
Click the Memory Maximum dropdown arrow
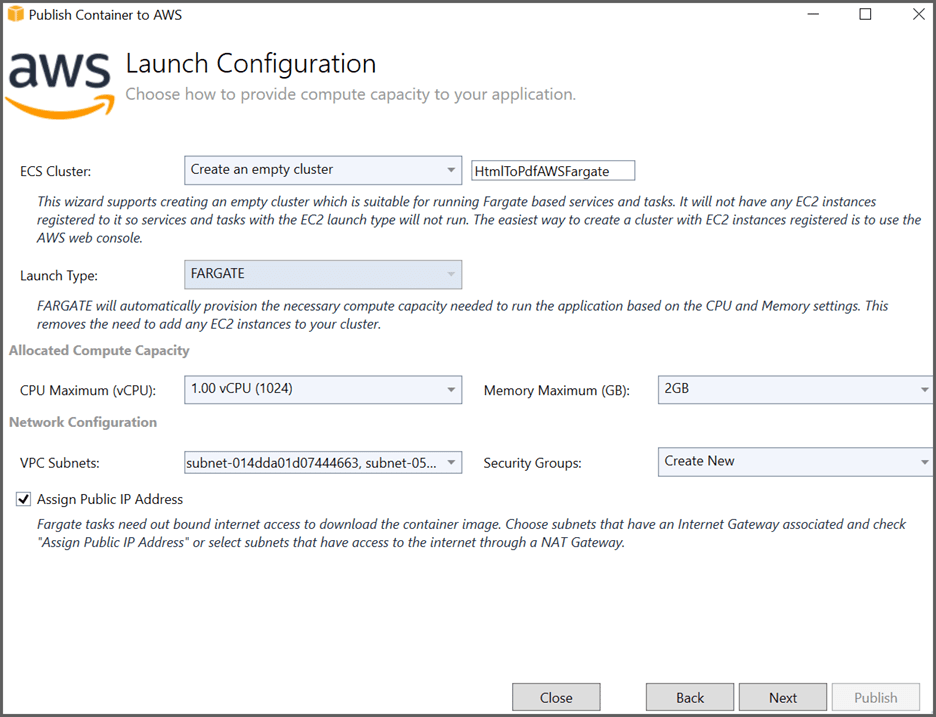925,389
